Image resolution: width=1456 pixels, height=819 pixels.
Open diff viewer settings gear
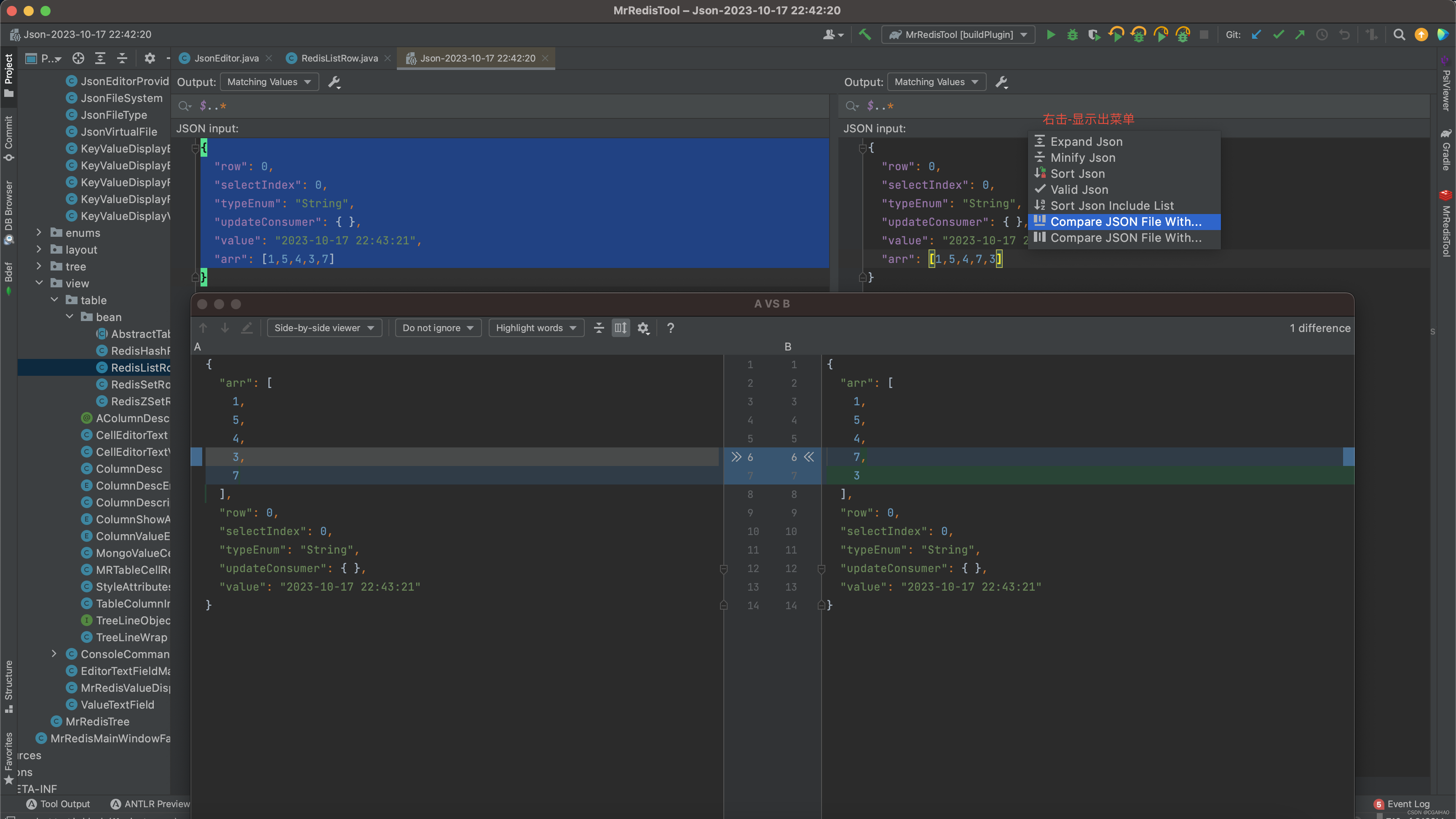[x=643, y=328]
